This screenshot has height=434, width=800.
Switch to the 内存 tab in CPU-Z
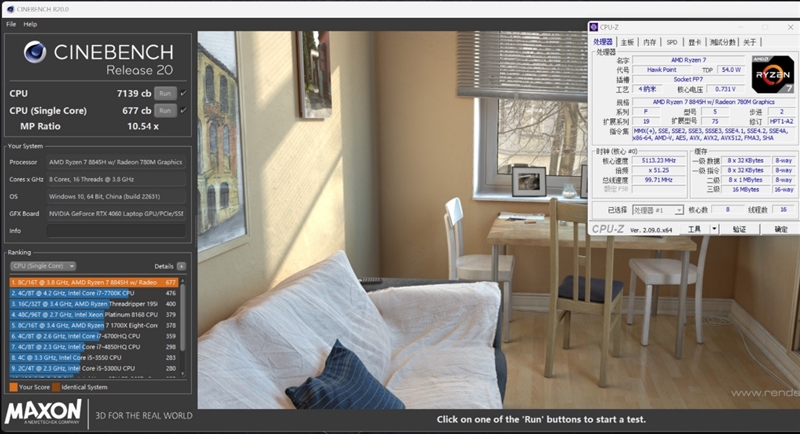pyautogui.click(x=649, y=42)
